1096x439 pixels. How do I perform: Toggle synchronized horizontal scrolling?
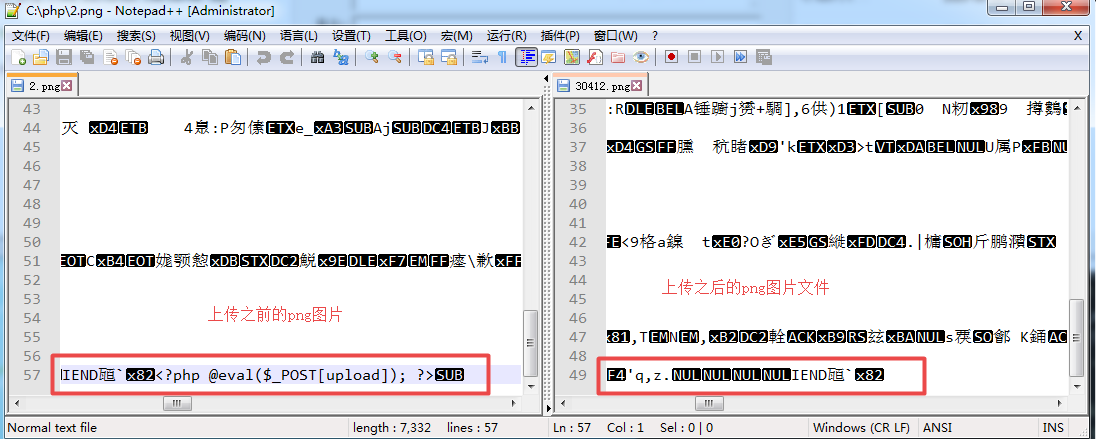(x=448, y=57)
